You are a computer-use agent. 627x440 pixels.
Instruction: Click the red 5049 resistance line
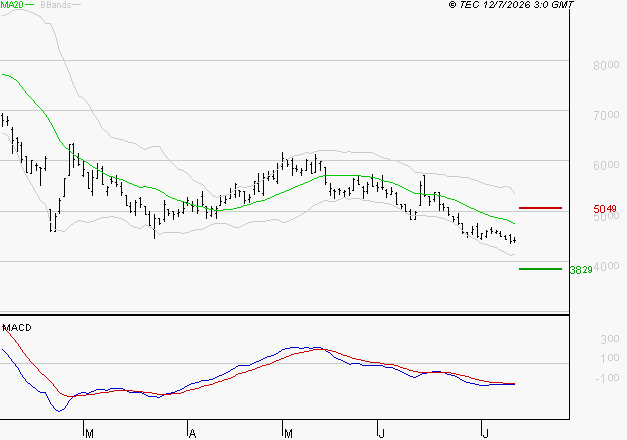coord(540,208)
